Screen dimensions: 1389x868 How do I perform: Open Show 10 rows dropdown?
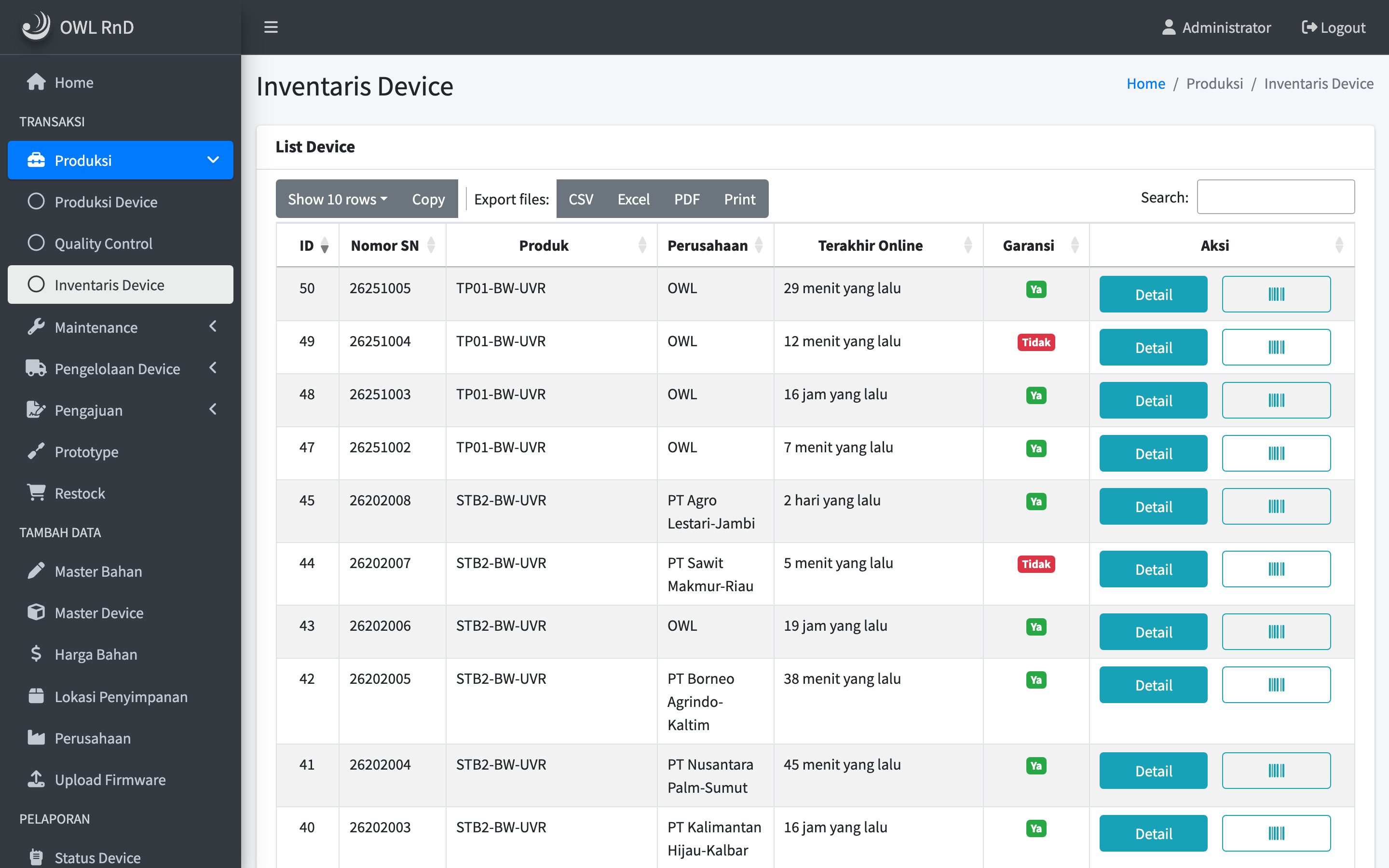pos(338,199)
